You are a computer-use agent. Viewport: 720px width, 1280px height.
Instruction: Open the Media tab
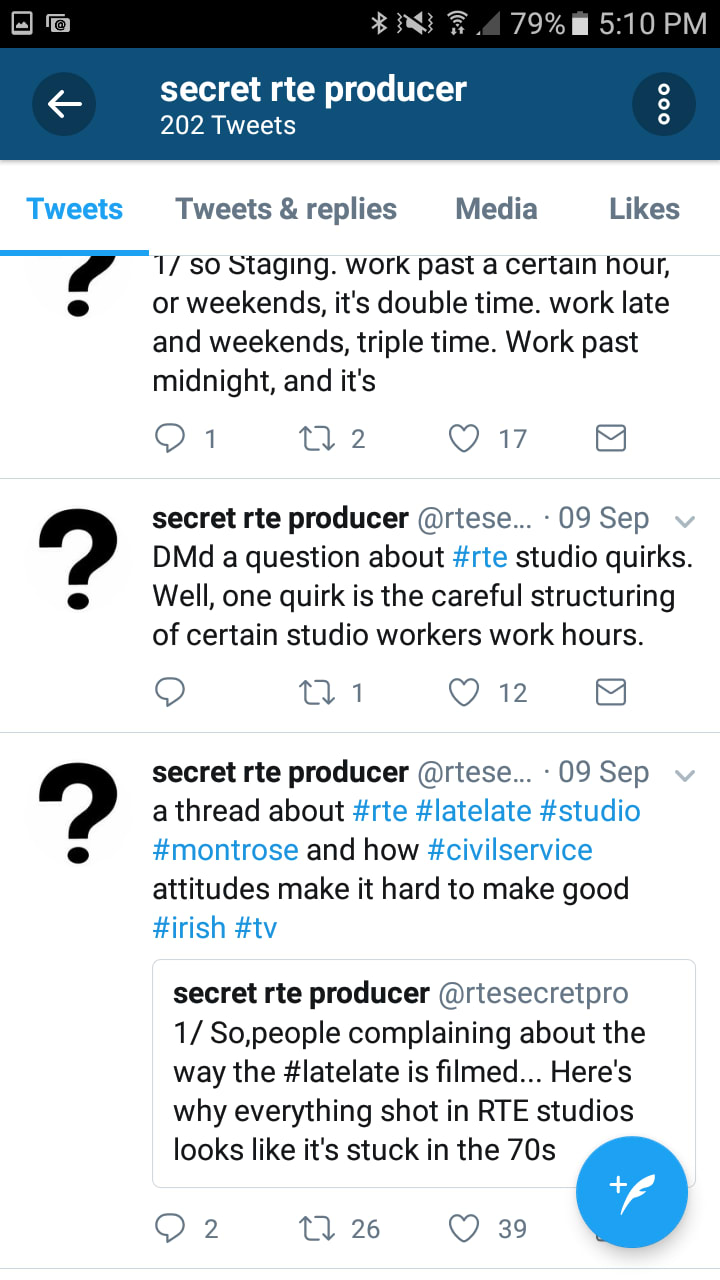(496, 209)
